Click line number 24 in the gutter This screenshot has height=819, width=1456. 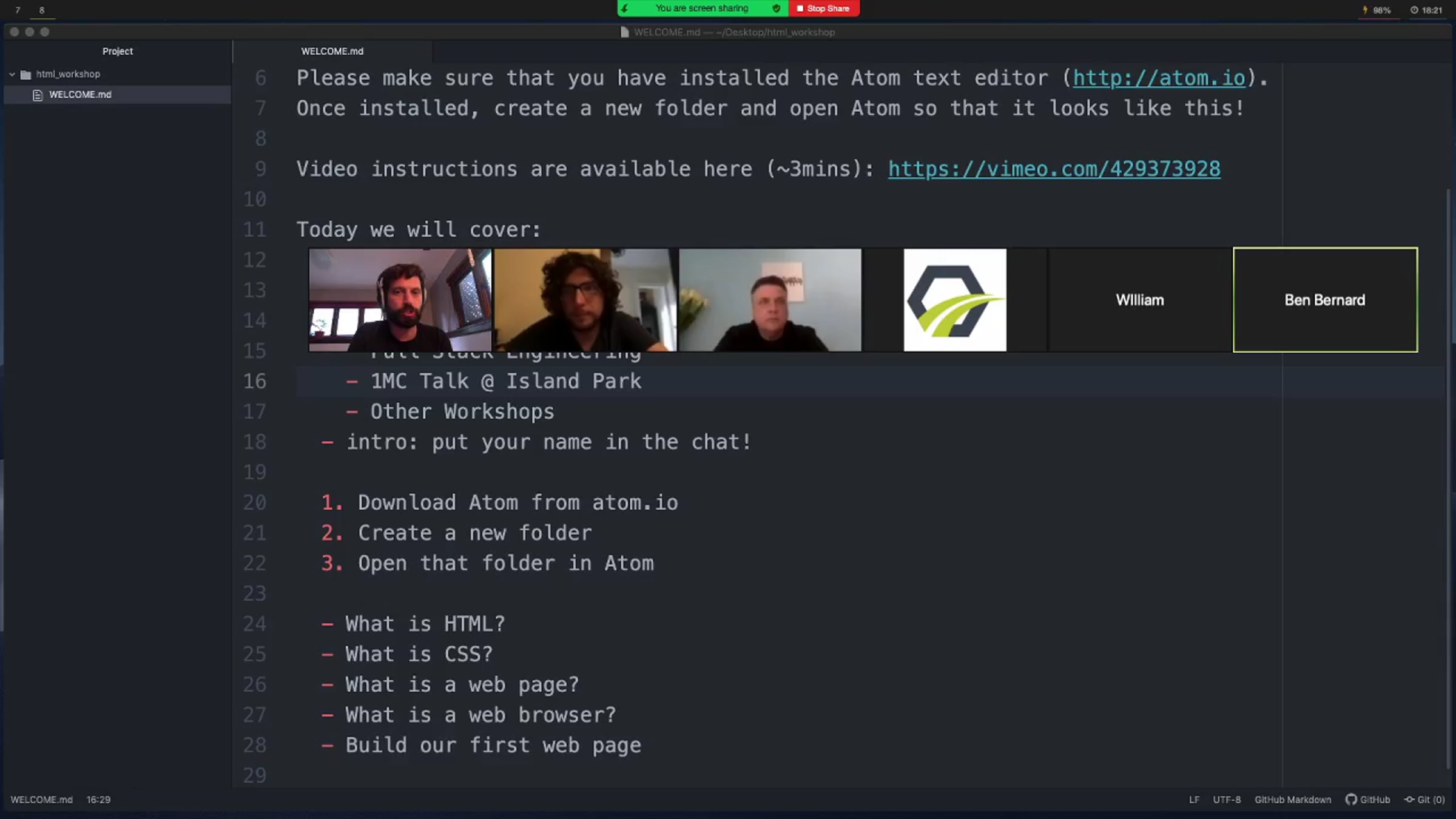coord(255,624)
